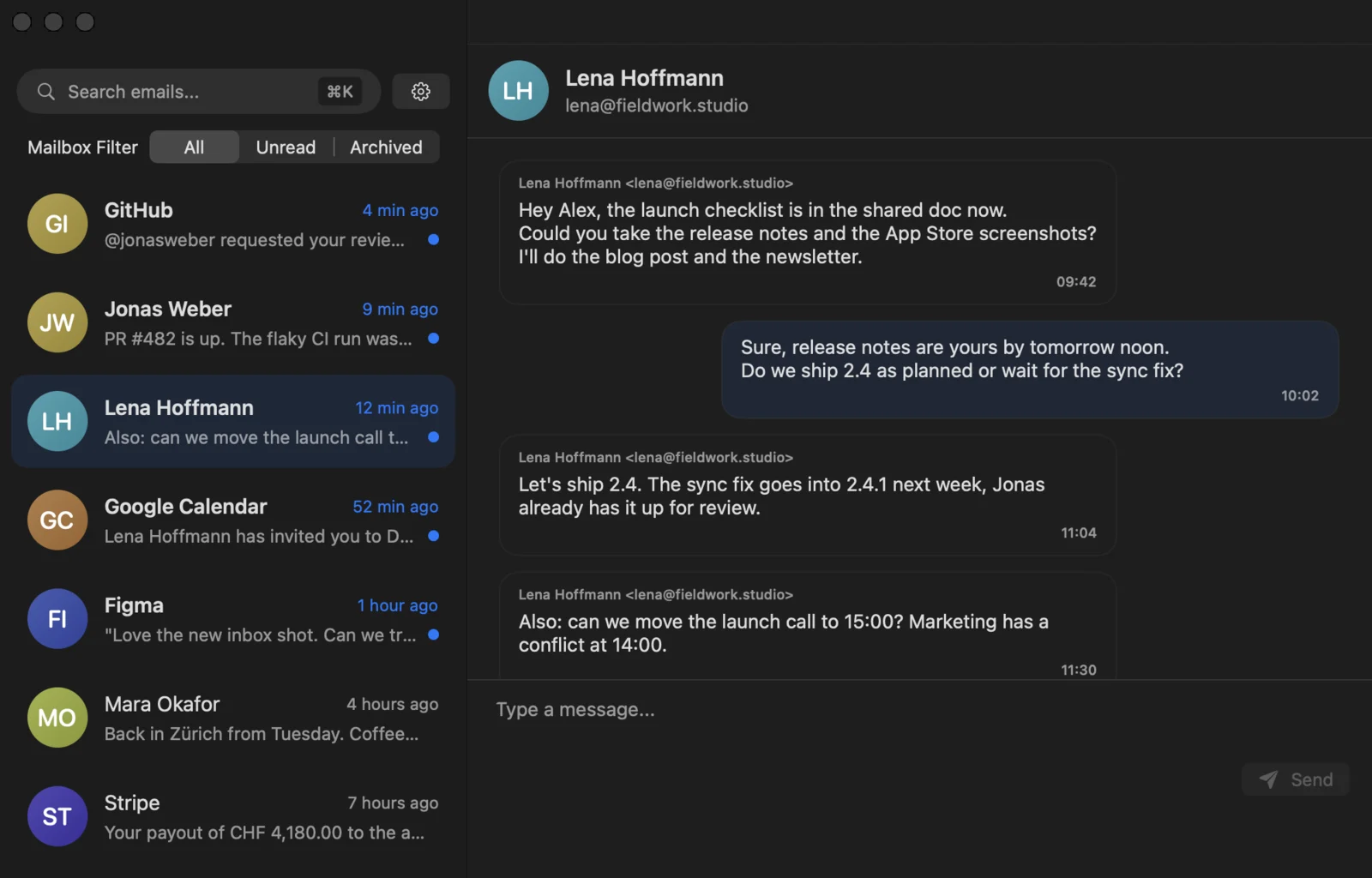Focus the Search emails field

click(198, 92)
